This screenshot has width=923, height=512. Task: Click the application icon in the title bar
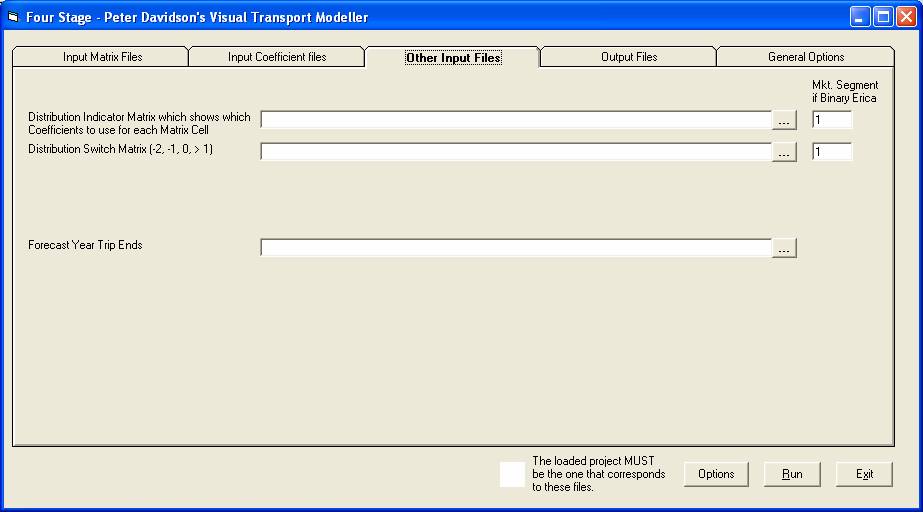coord(13,17)
